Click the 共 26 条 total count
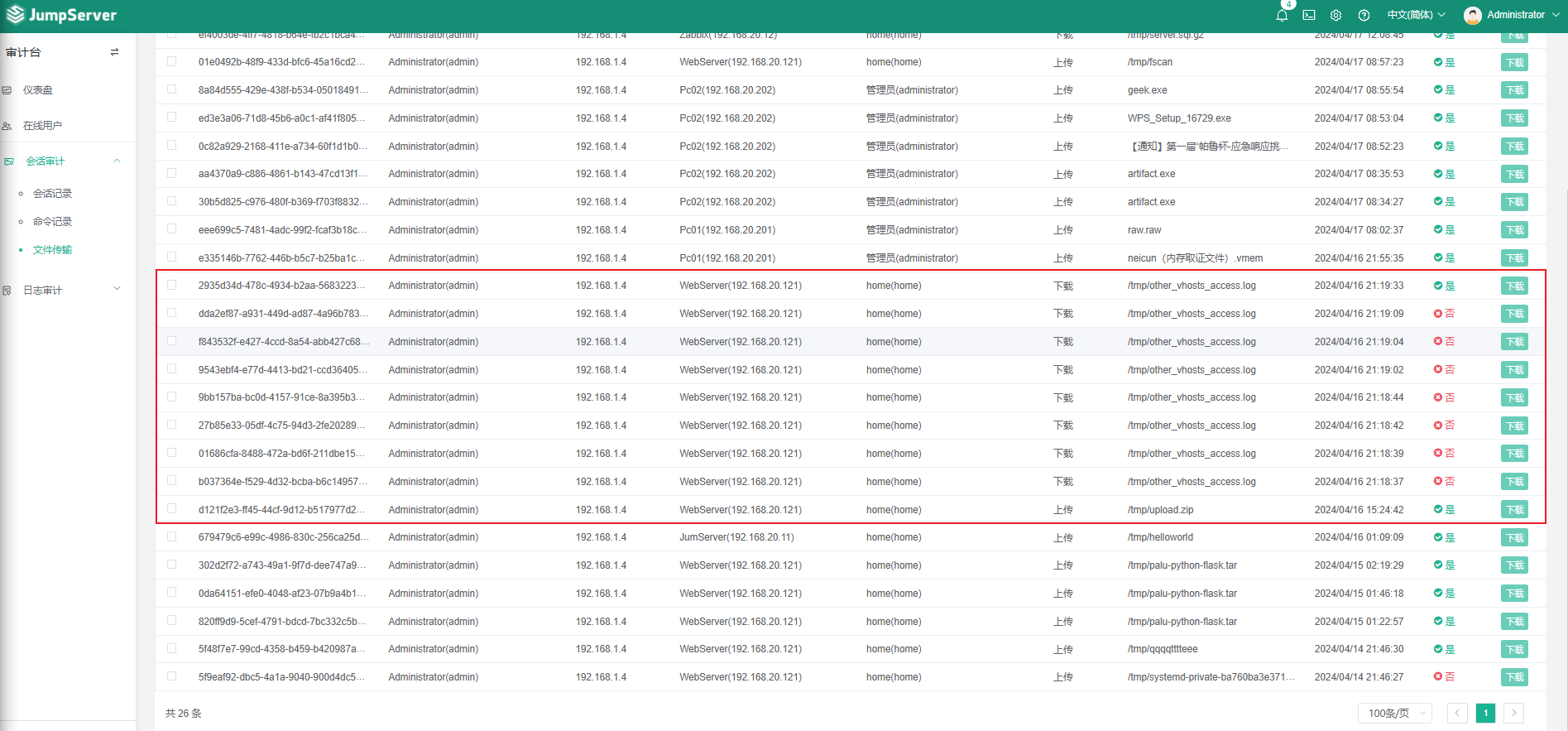This screenshot has width=1568, height=731. click(x=183, y=714)
